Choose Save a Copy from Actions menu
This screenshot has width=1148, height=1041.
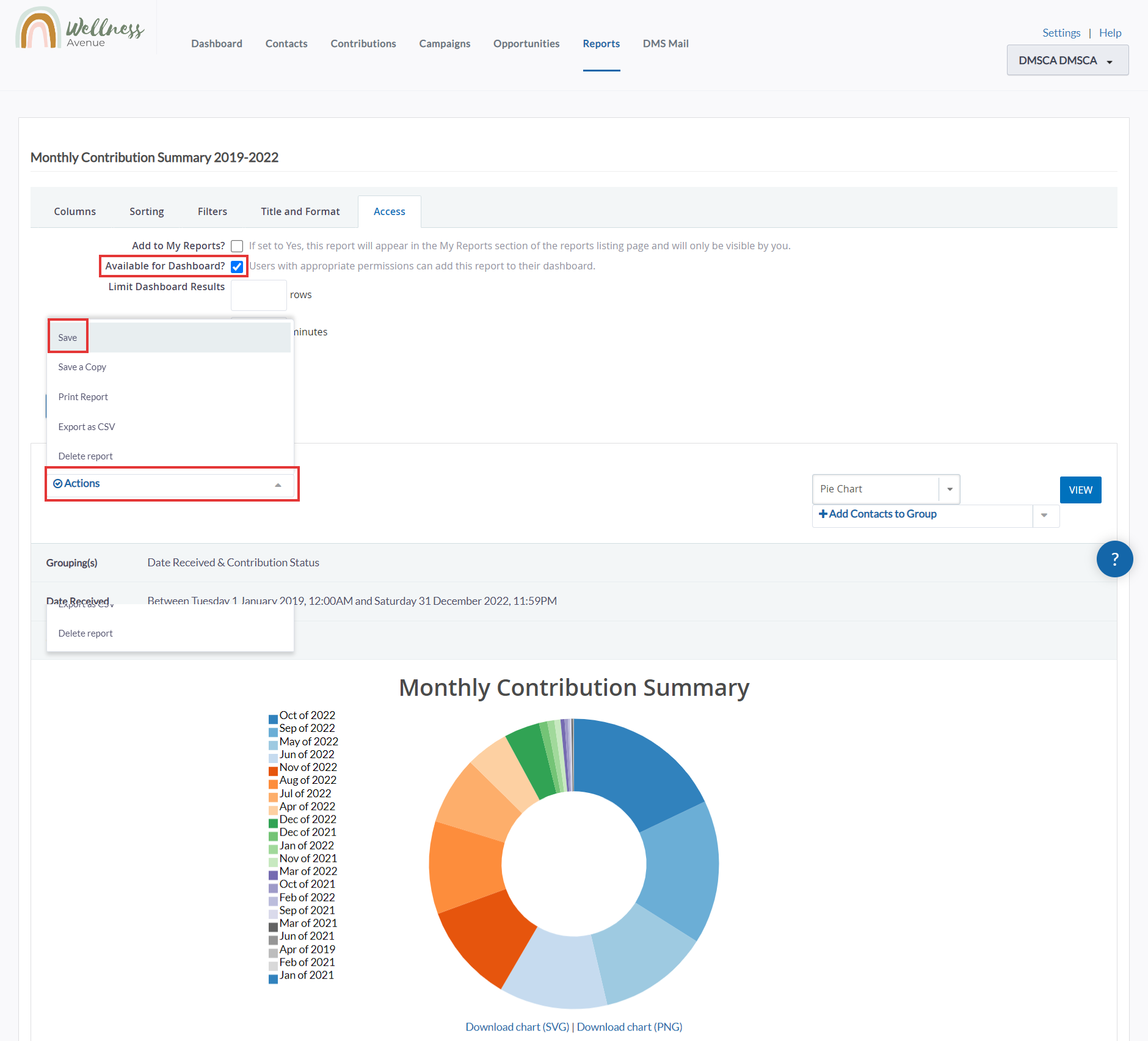[x=82, y=367]
